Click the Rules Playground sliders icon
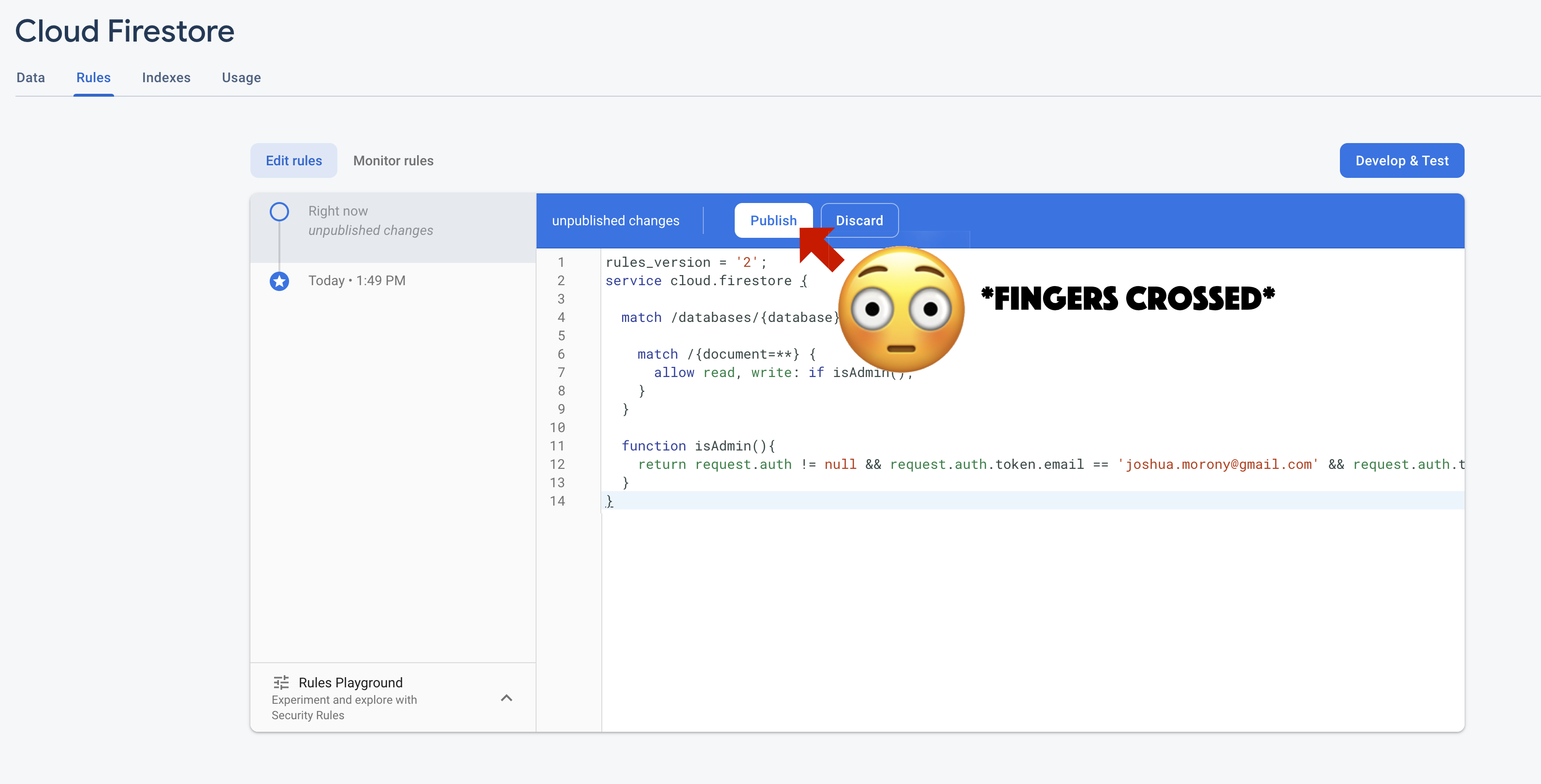1541x784 pixels. [x=281, y=682]
